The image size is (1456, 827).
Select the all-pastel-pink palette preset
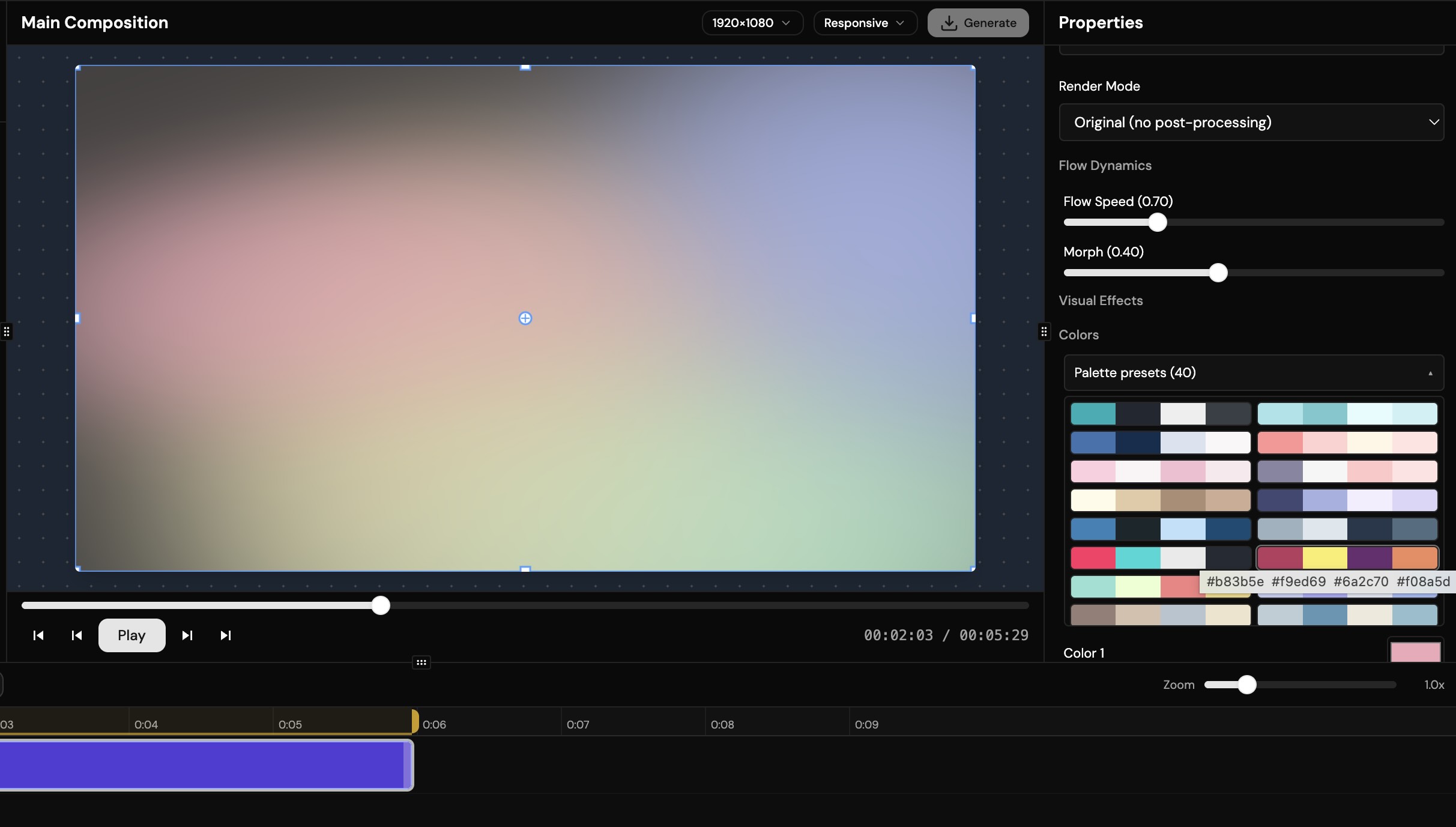[1161, 471]
